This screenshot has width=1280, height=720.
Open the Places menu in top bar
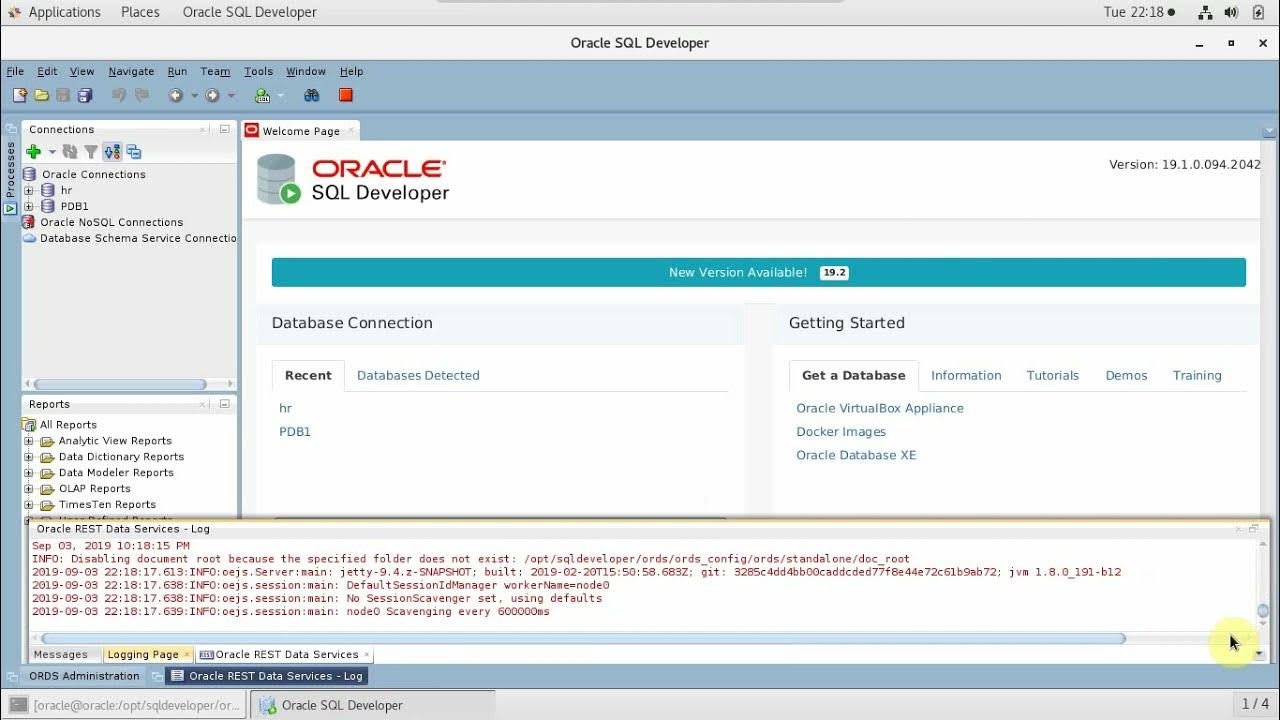[140, 12]
